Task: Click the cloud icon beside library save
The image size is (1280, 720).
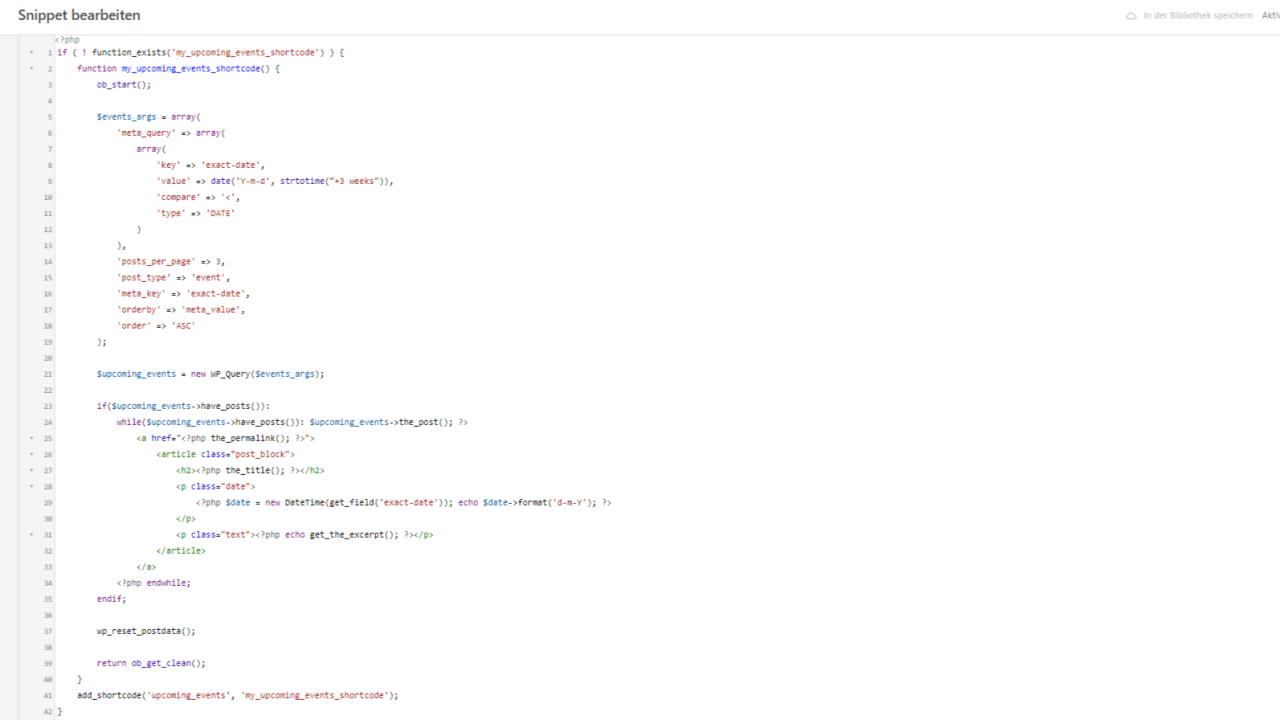Action: coord(1131,16)
